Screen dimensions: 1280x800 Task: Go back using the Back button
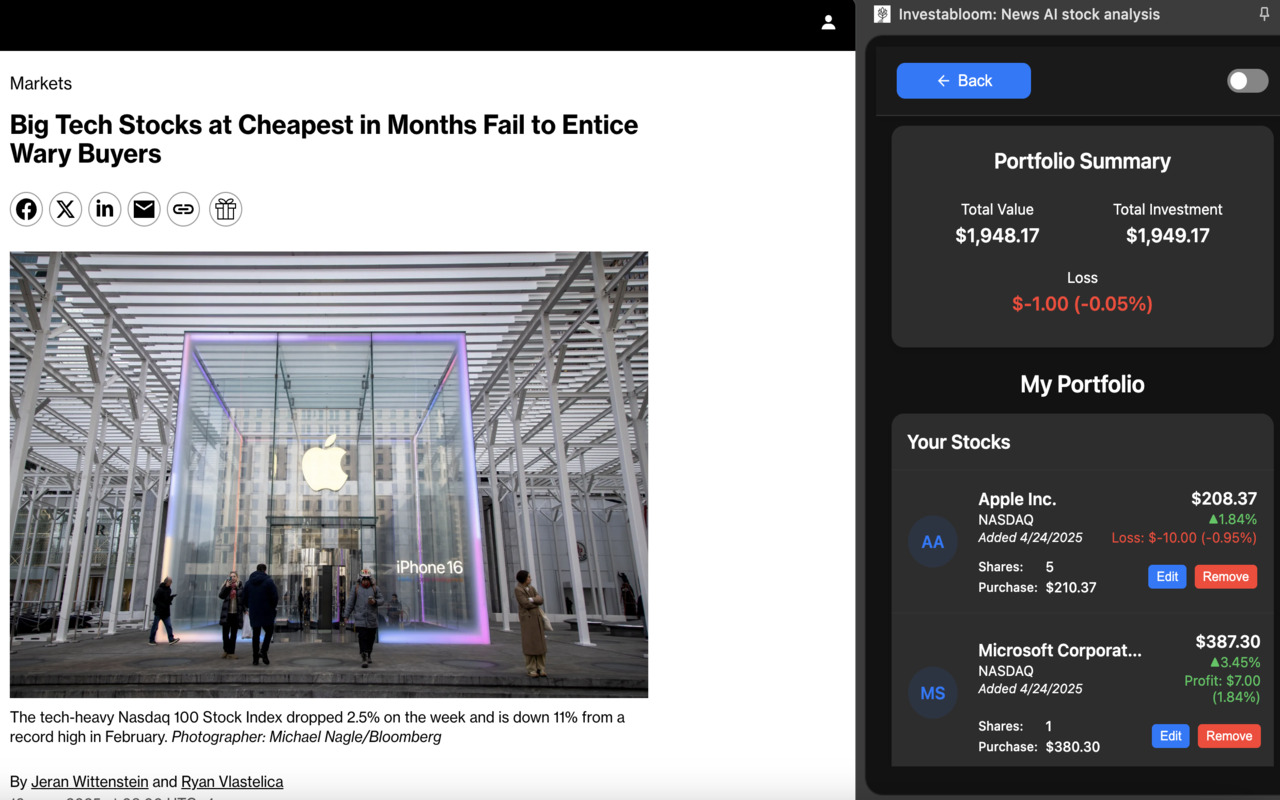[x=964, y=81]
